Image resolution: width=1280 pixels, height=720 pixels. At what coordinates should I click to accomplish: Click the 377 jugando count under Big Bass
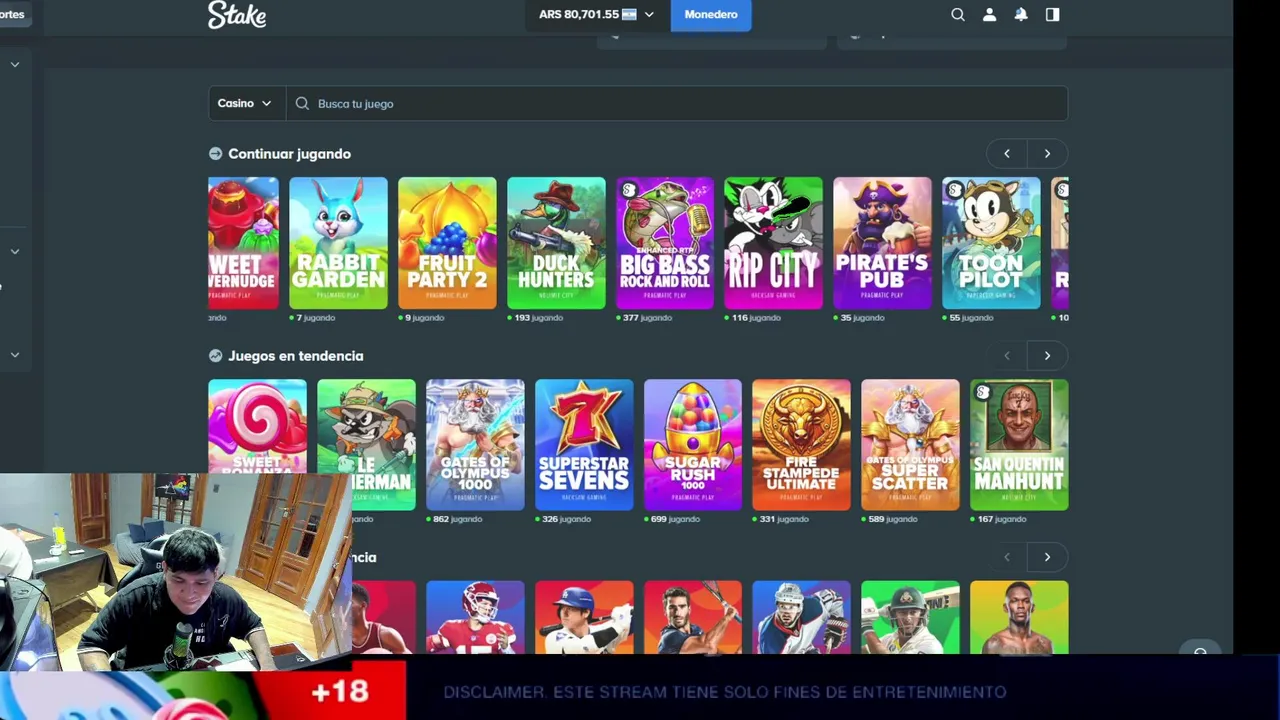point(644,318)
